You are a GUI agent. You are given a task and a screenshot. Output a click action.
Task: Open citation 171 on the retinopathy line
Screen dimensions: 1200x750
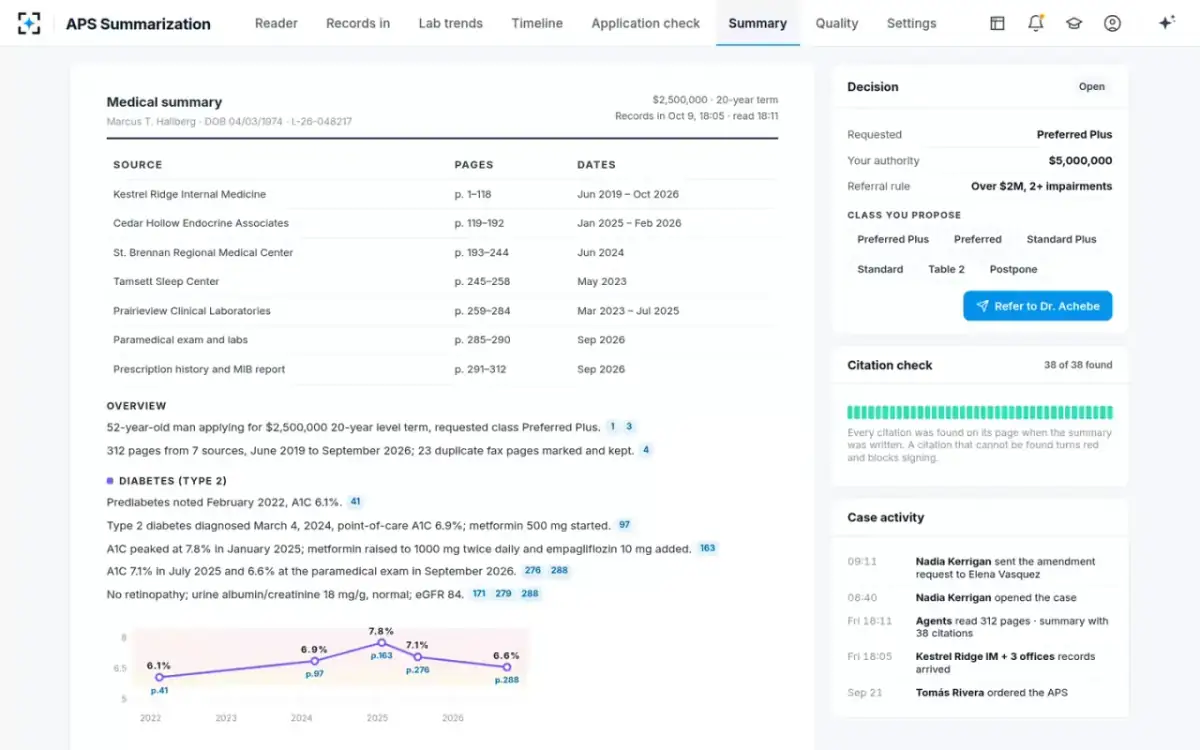[479, 594]
